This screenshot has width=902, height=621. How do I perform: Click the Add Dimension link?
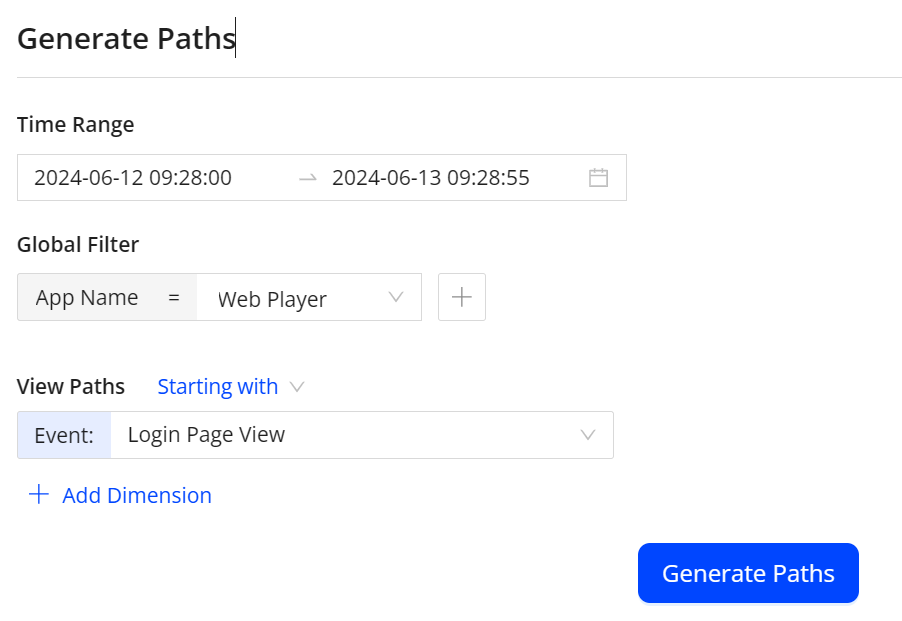pos(137,496)
